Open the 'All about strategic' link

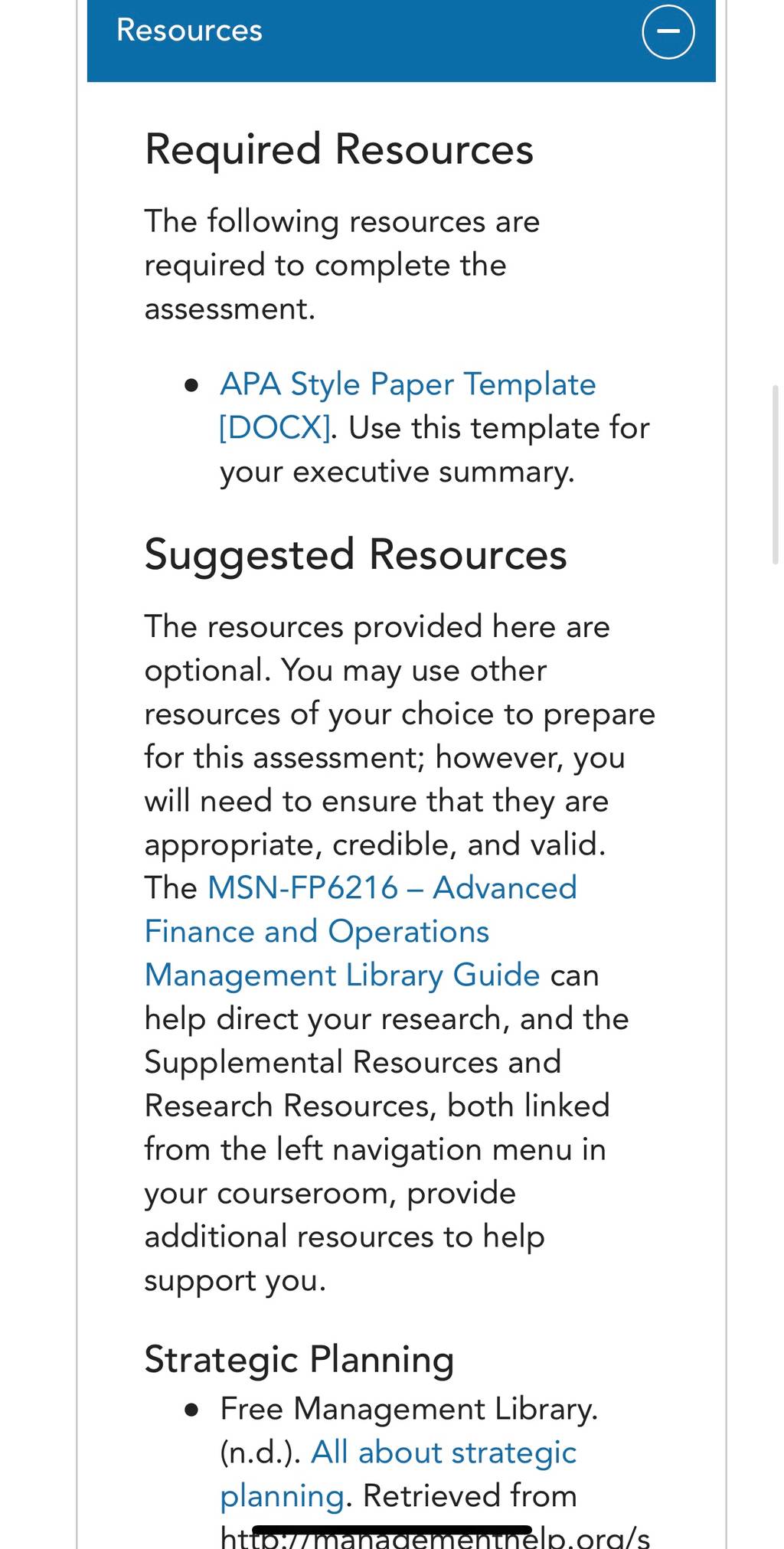(x=443, y=1453)
